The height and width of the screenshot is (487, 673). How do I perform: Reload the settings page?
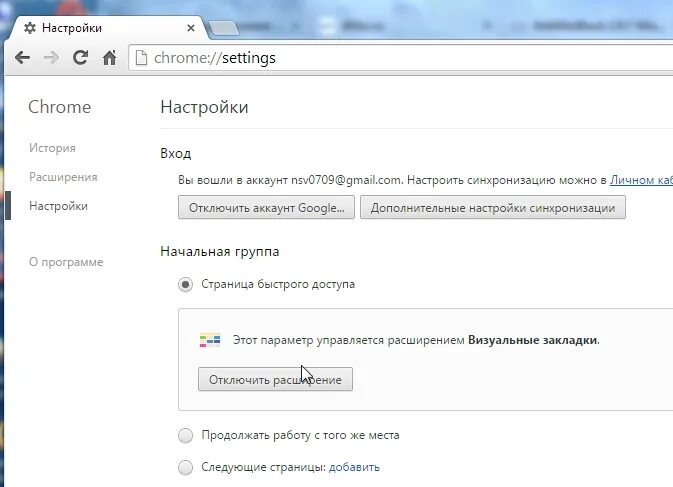[x=80, y=57]
